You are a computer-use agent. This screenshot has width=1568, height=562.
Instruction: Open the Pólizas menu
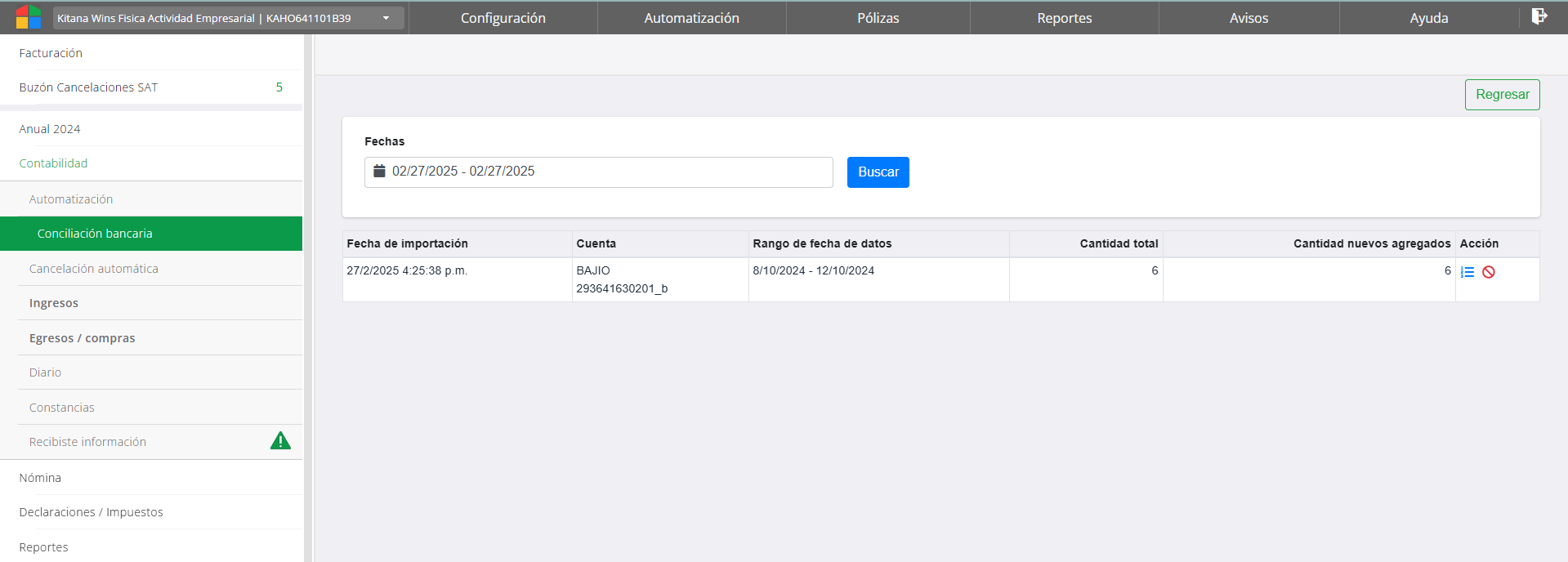click(x=878, y=18)
